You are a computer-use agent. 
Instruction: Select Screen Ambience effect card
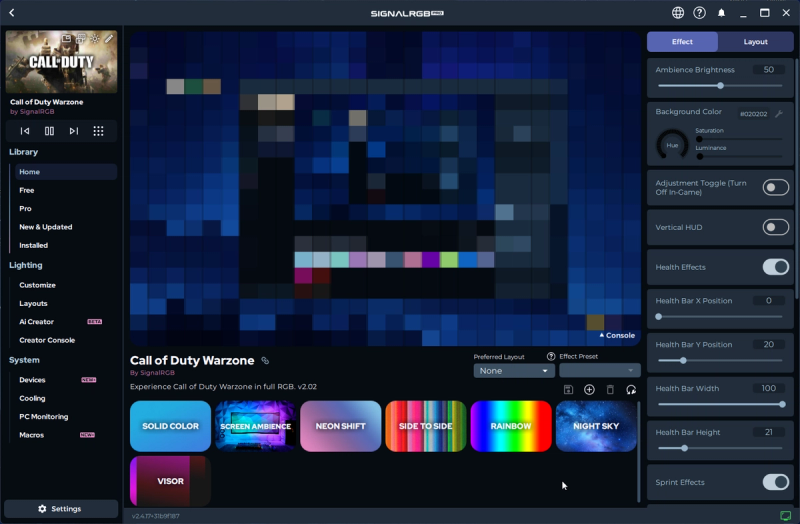coord(256,426)
